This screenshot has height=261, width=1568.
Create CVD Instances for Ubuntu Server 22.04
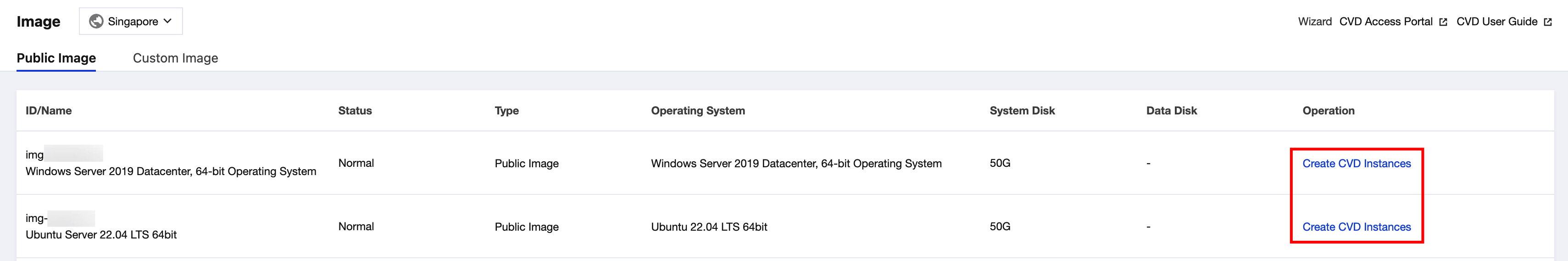[1356, 227]
